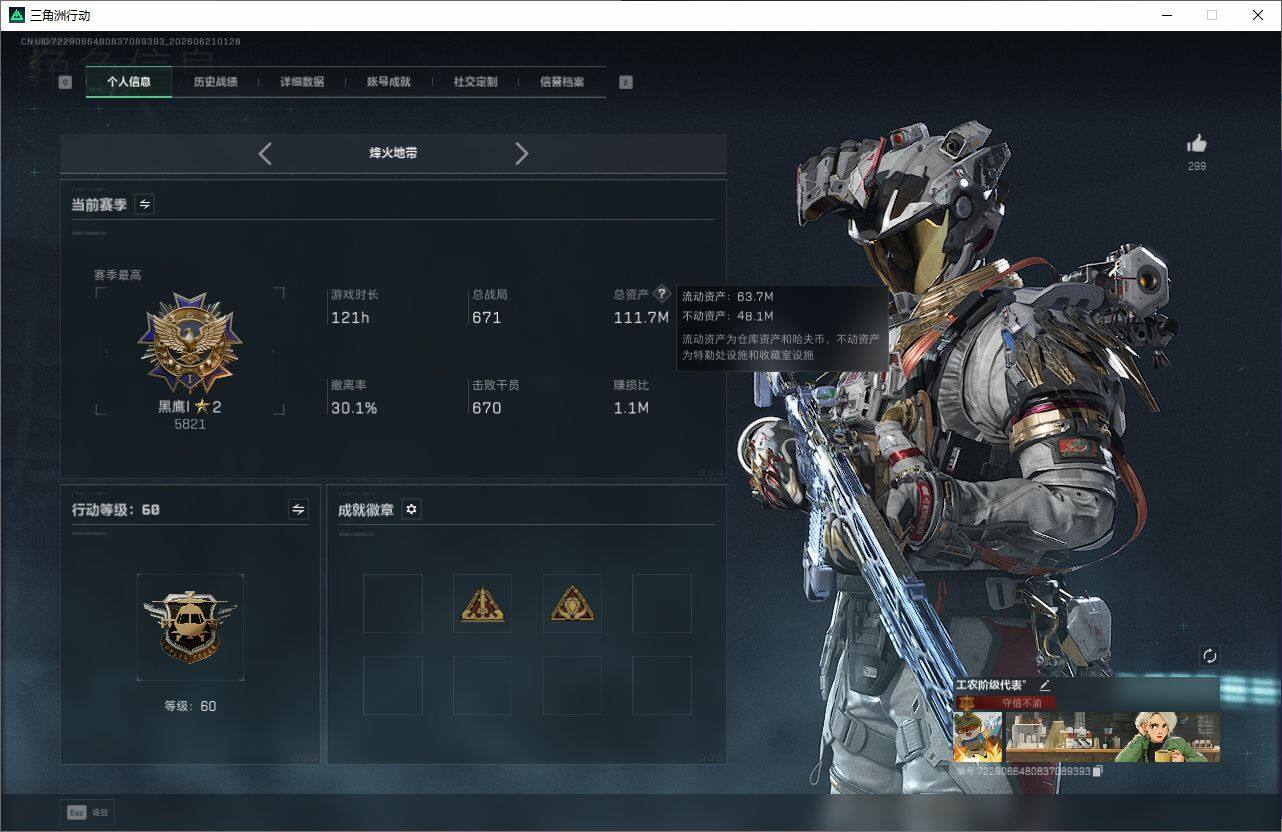View the 信誉档案 tab
1282x832 pixels.
pos(562,82)
